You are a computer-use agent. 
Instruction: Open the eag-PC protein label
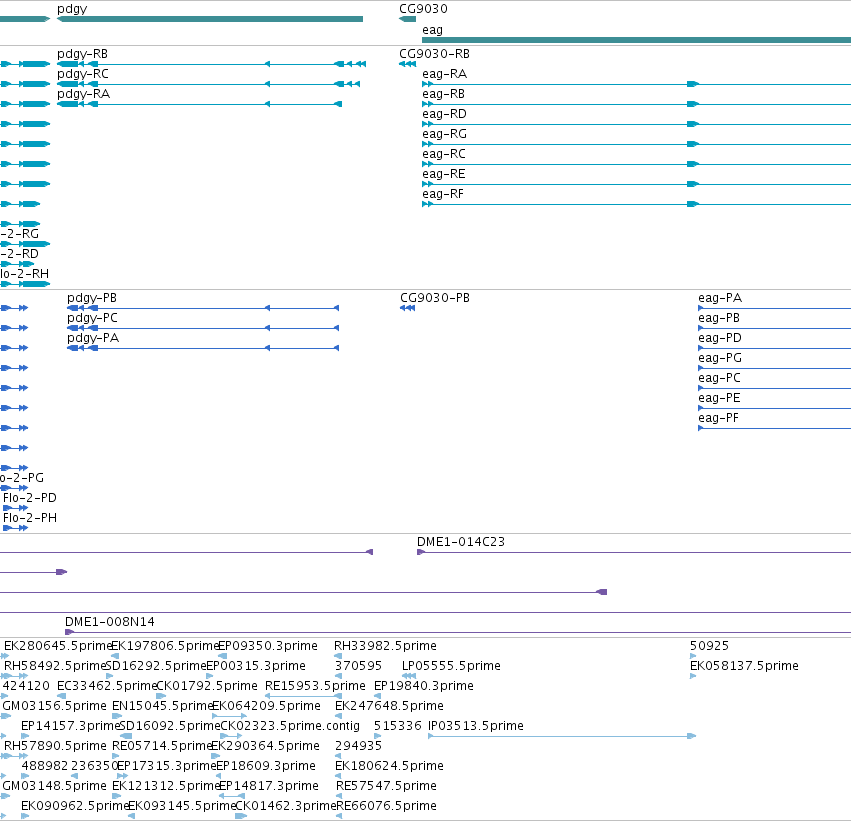[720, 378]
